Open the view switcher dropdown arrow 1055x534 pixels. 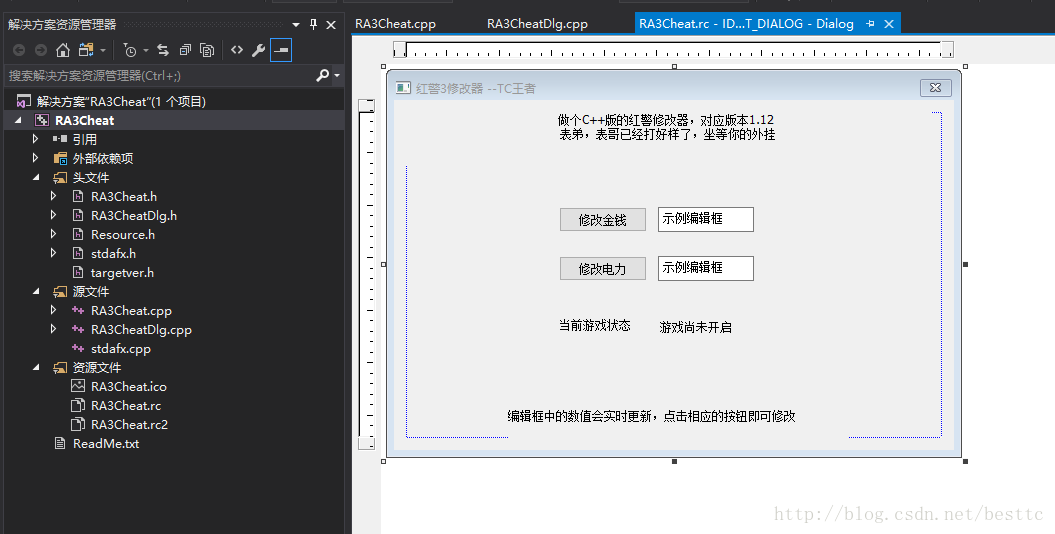tap(103, 50)
